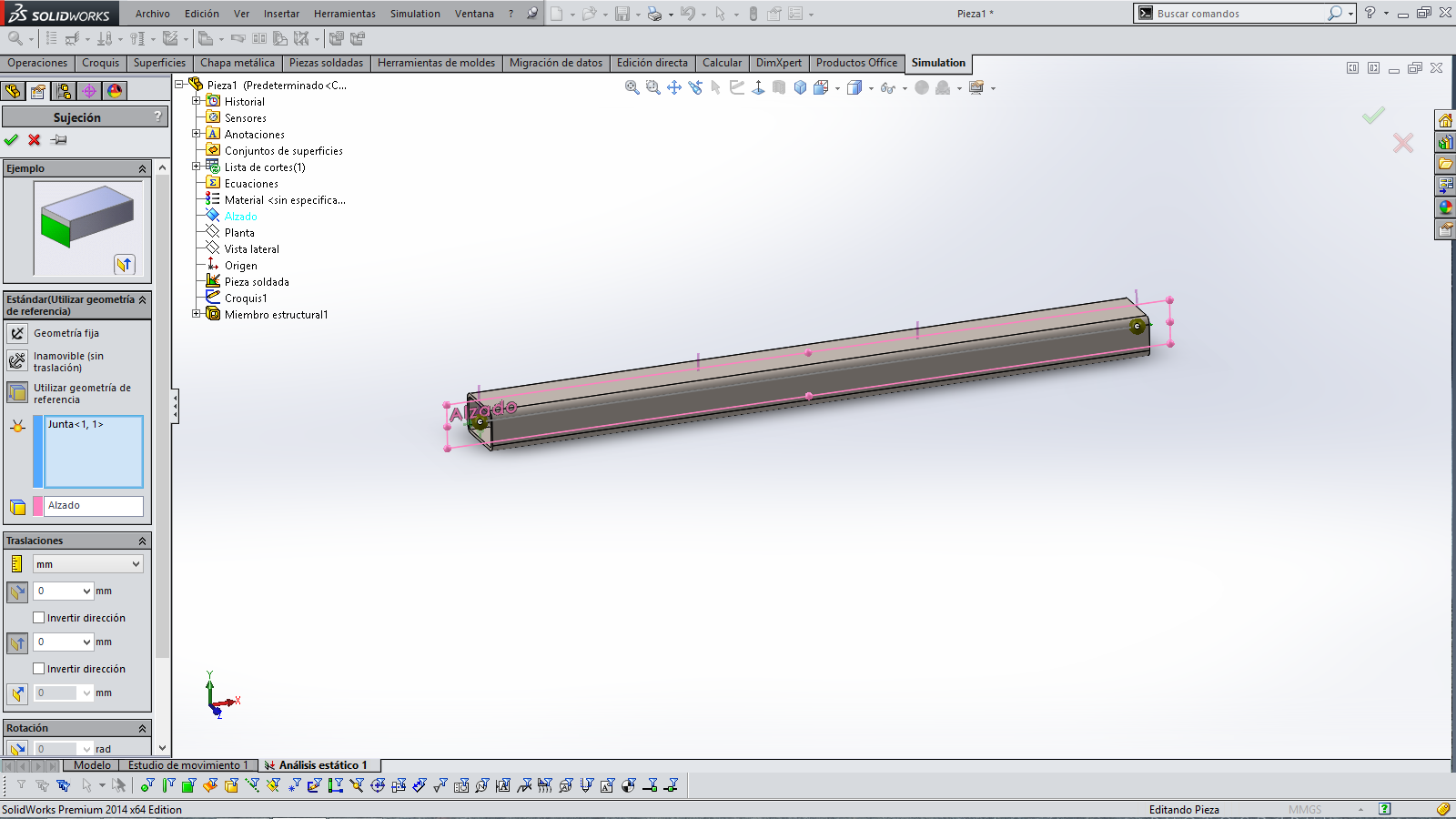Toggle the third translation direction button
This screenshot has height=819, width=1456.
pyautogui.click(x=17, y=693)
